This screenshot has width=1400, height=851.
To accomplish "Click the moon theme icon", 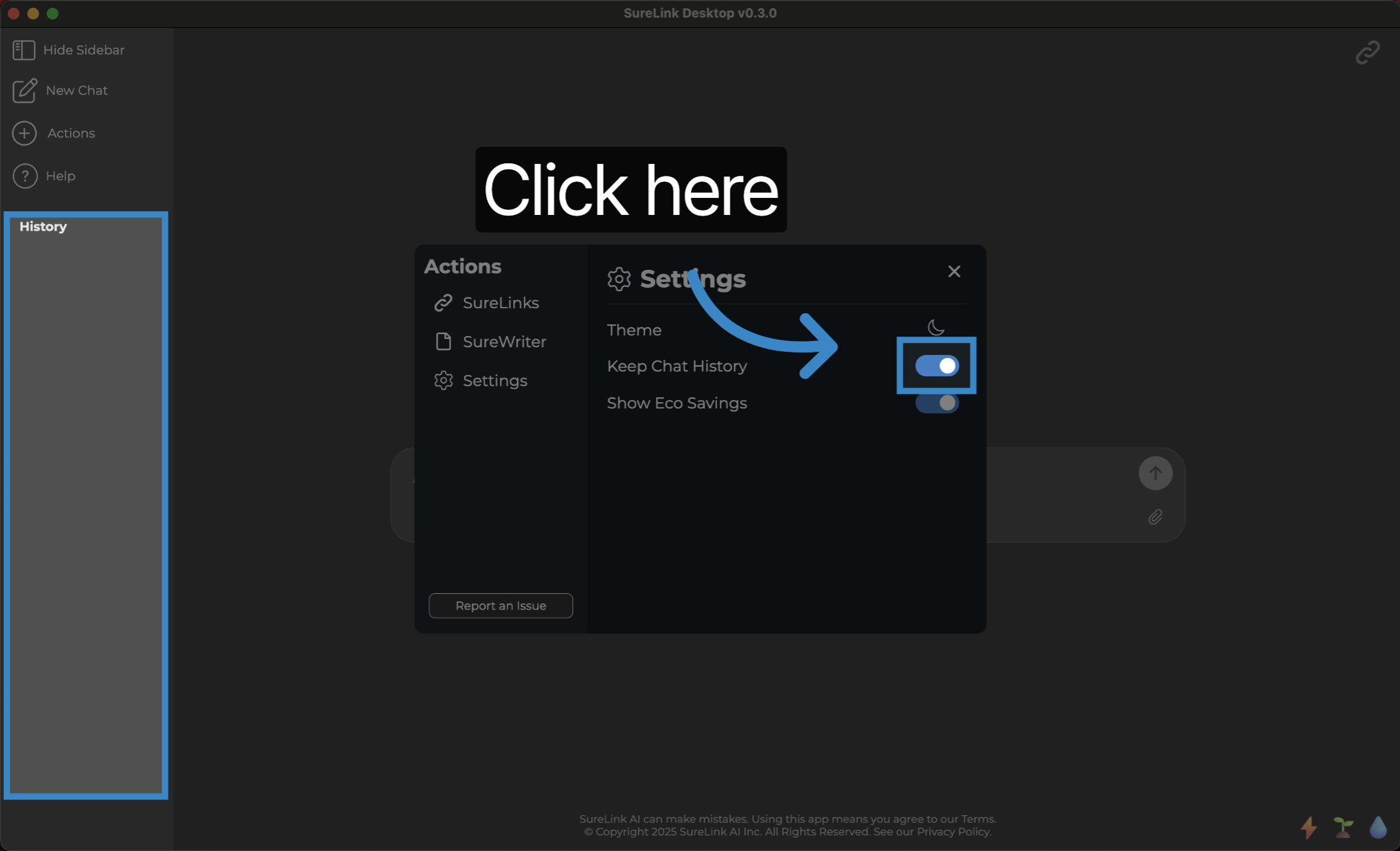I will pos(936,327).
